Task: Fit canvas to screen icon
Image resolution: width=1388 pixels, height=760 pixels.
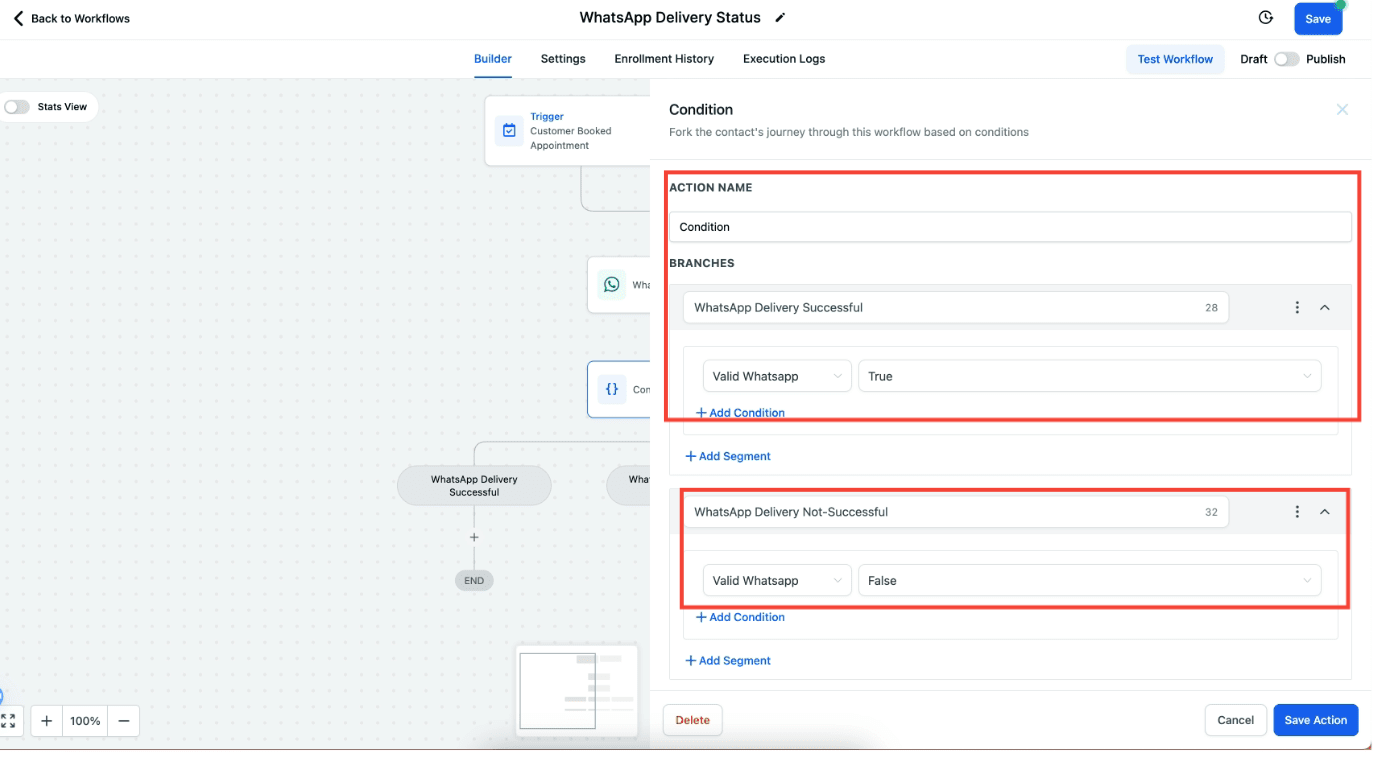Action: pos(8,721)
